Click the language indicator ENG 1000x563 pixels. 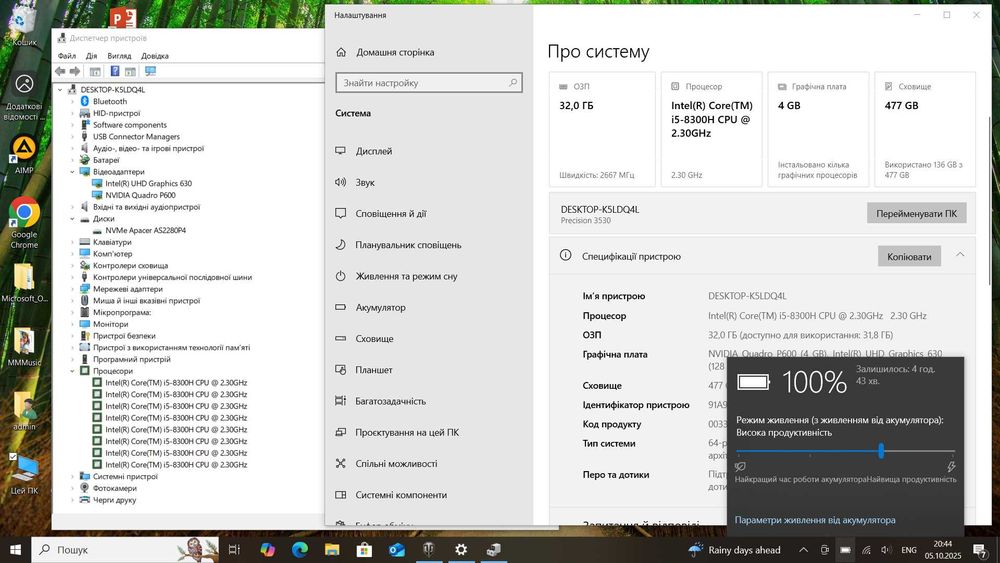pos(909,550)
